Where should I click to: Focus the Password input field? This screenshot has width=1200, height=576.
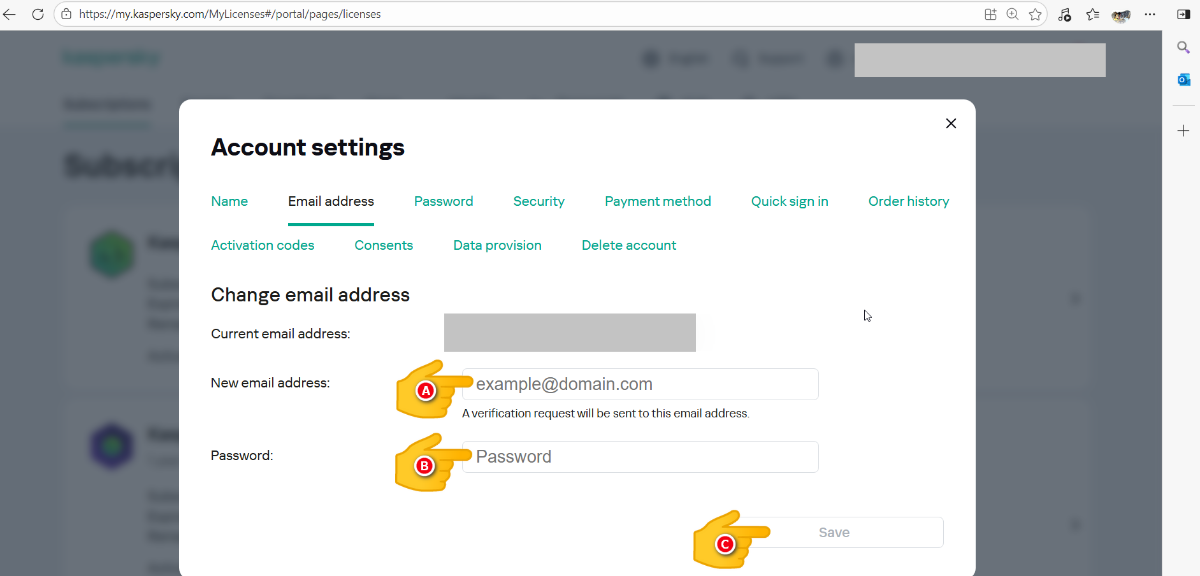pyautogui.click(x=640, y=457)
